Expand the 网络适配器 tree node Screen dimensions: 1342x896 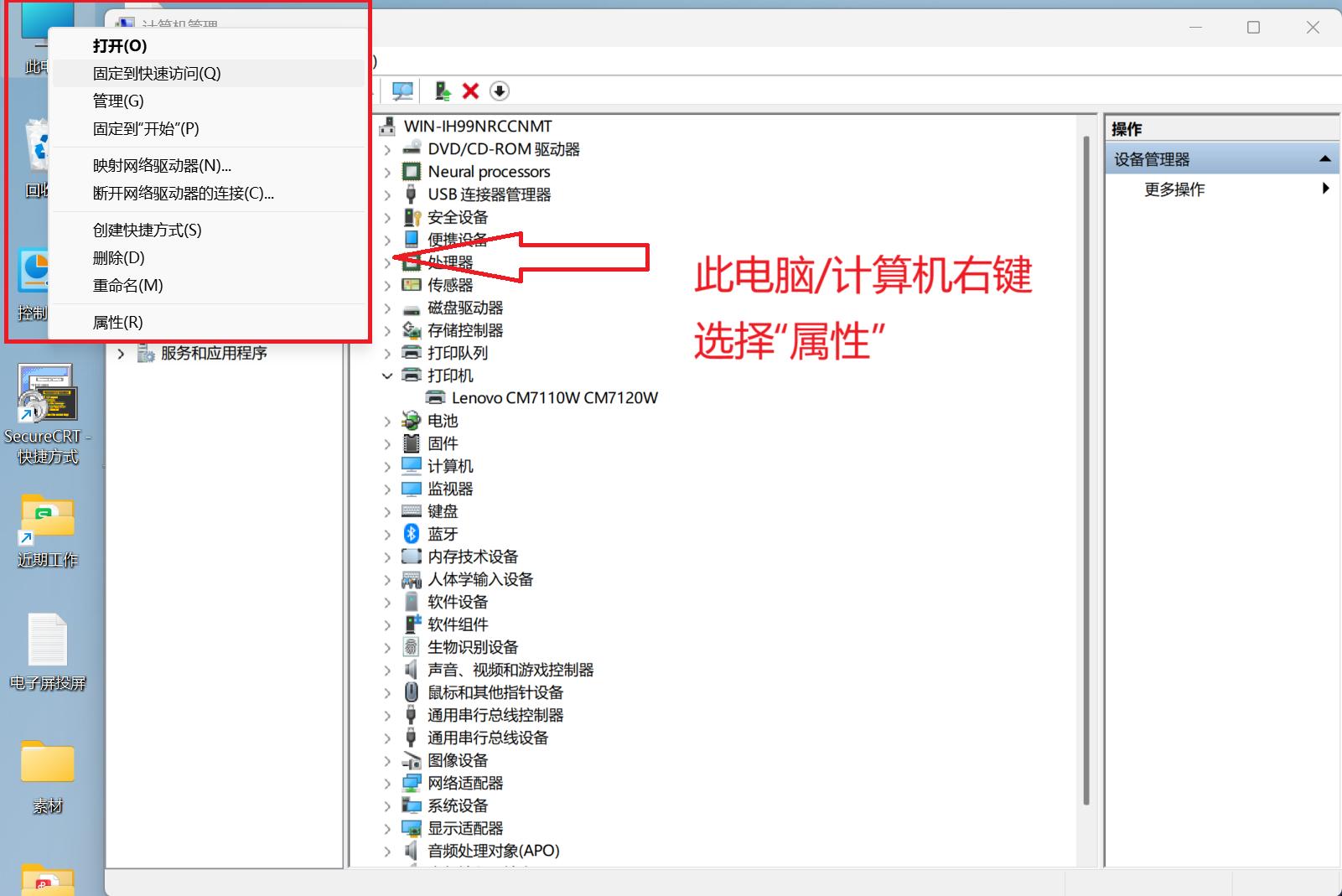click(x=387, y=782)
